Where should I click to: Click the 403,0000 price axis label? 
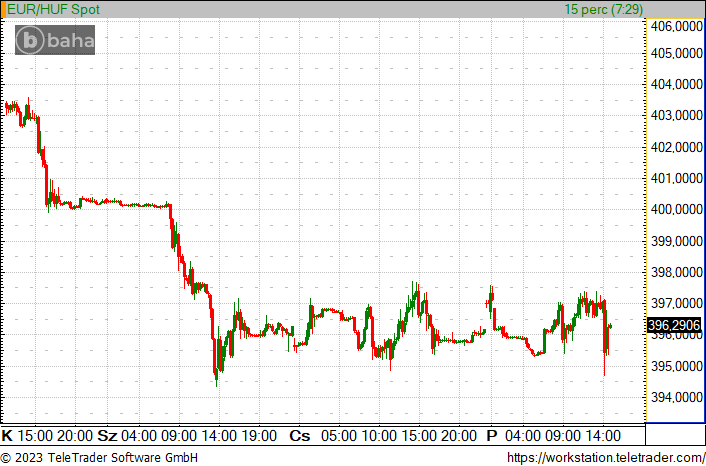(x=677, y=116)
